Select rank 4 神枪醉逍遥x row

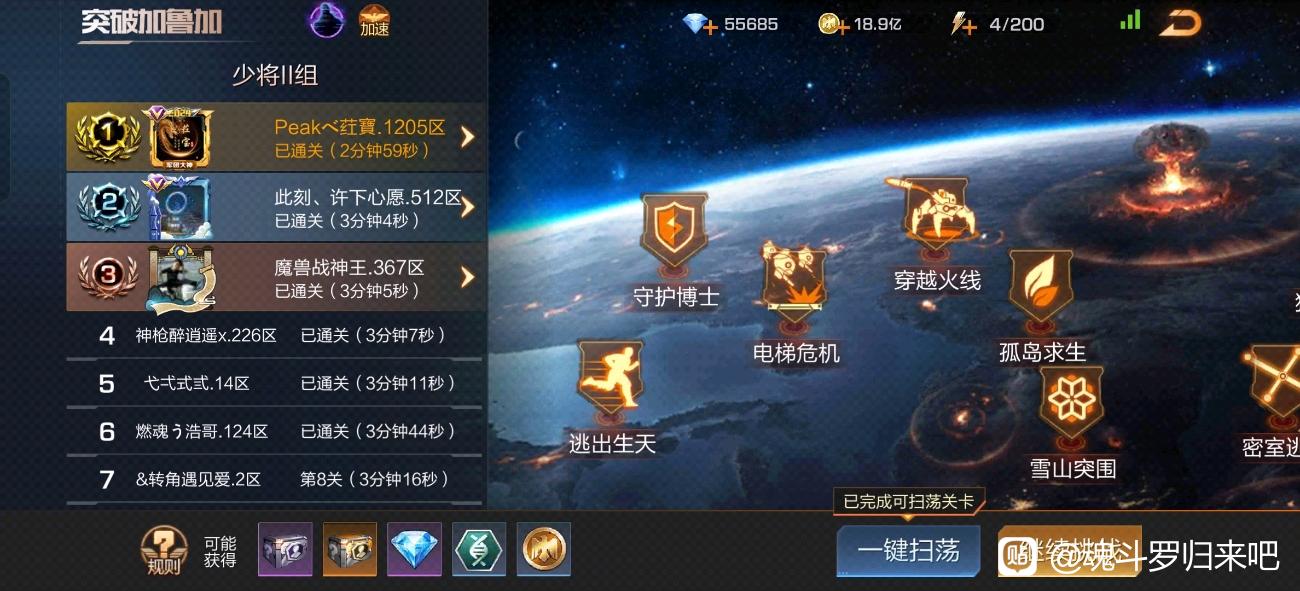[274, 335]
